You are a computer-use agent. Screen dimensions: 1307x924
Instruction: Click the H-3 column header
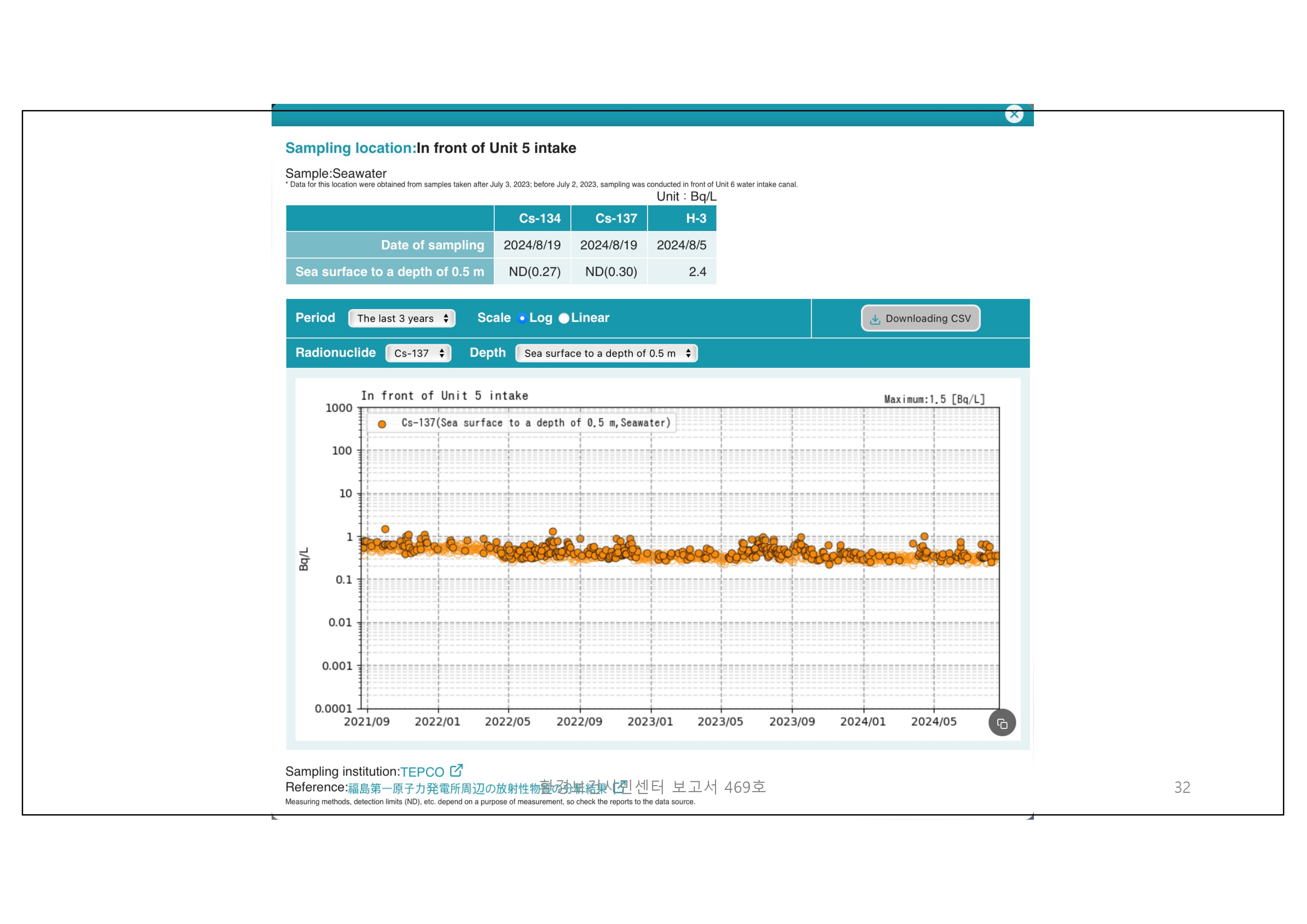coord(682,219)
